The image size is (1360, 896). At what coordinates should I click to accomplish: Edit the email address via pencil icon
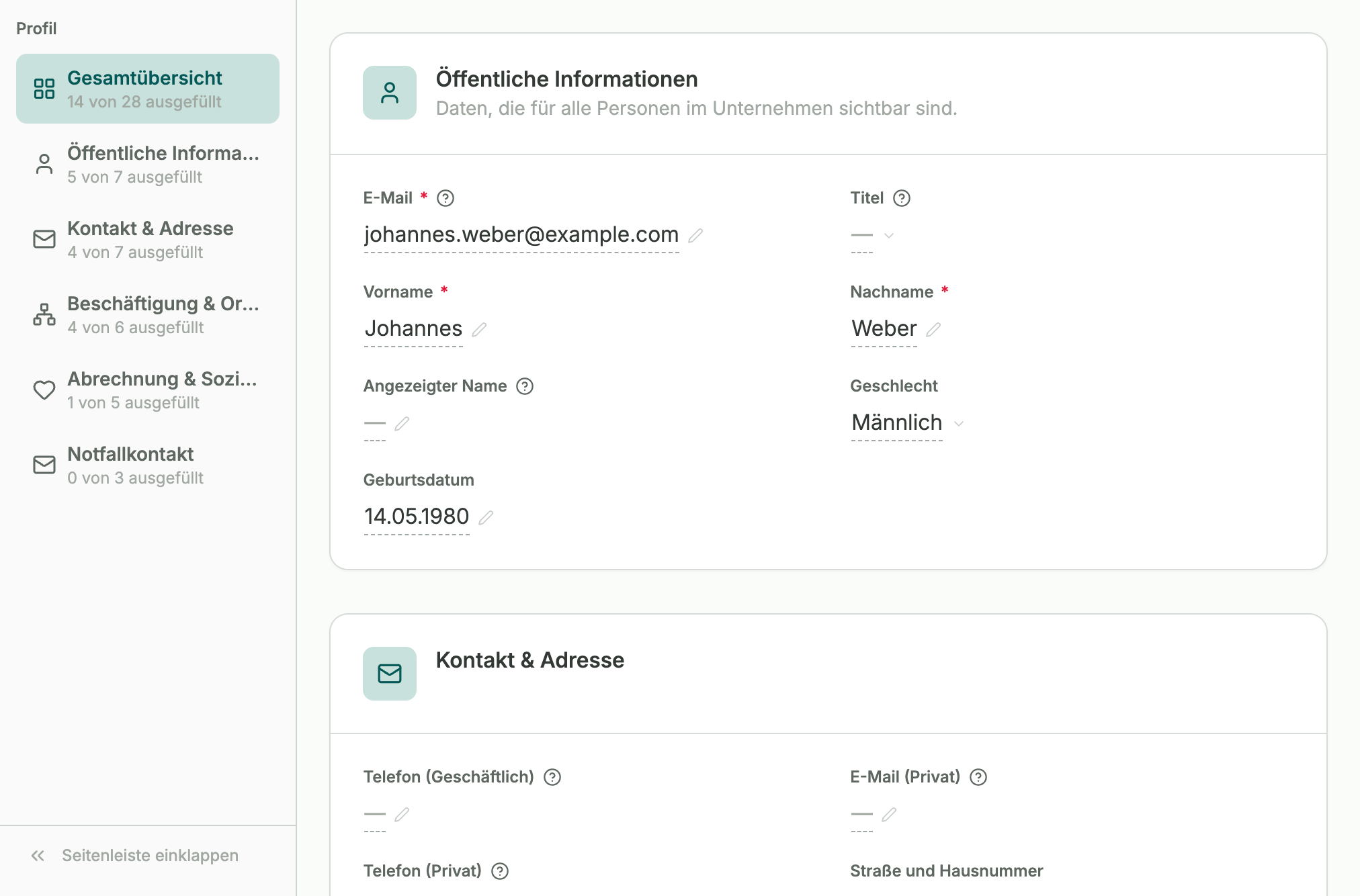pos(695,235)
